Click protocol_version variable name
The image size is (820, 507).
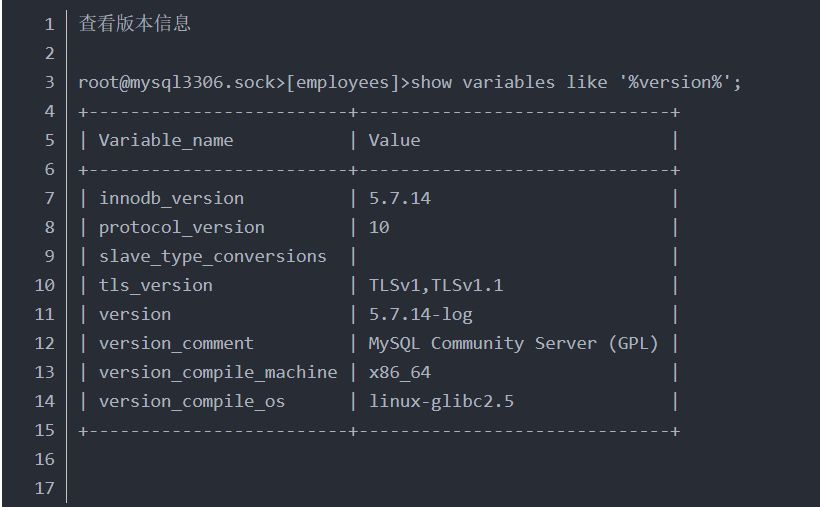181,228
